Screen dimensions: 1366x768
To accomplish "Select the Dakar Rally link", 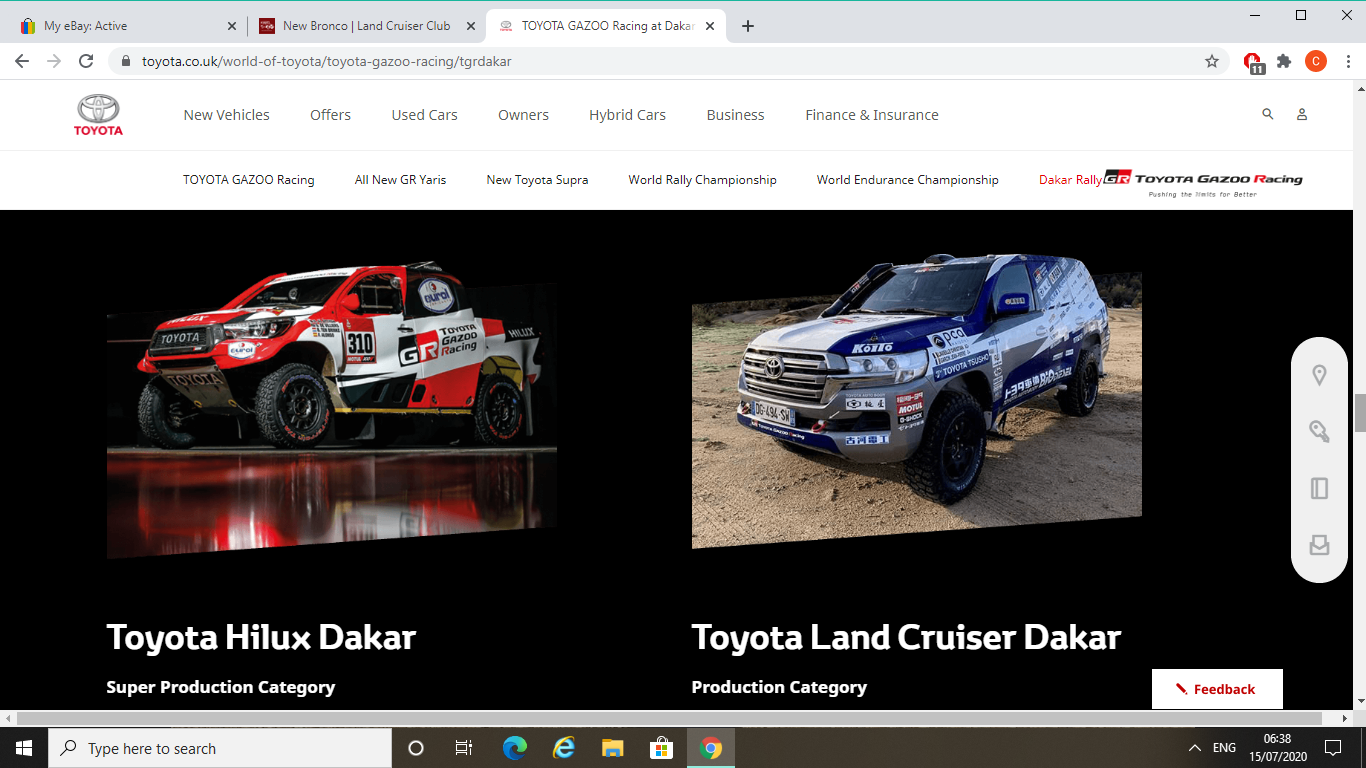I will (x=1070, y=180).
